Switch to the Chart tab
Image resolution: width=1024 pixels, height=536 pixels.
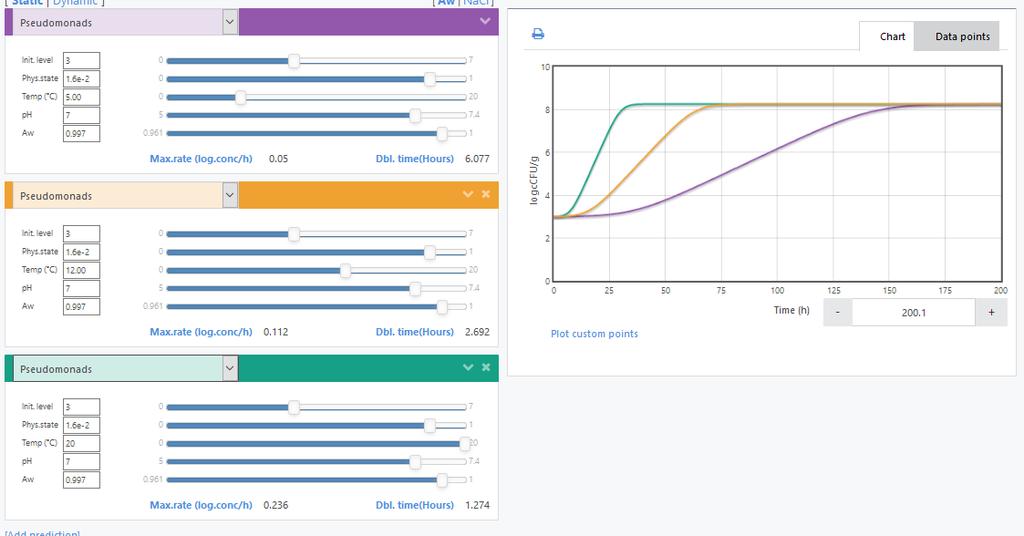pyautogui.click(x=892, y=37)
